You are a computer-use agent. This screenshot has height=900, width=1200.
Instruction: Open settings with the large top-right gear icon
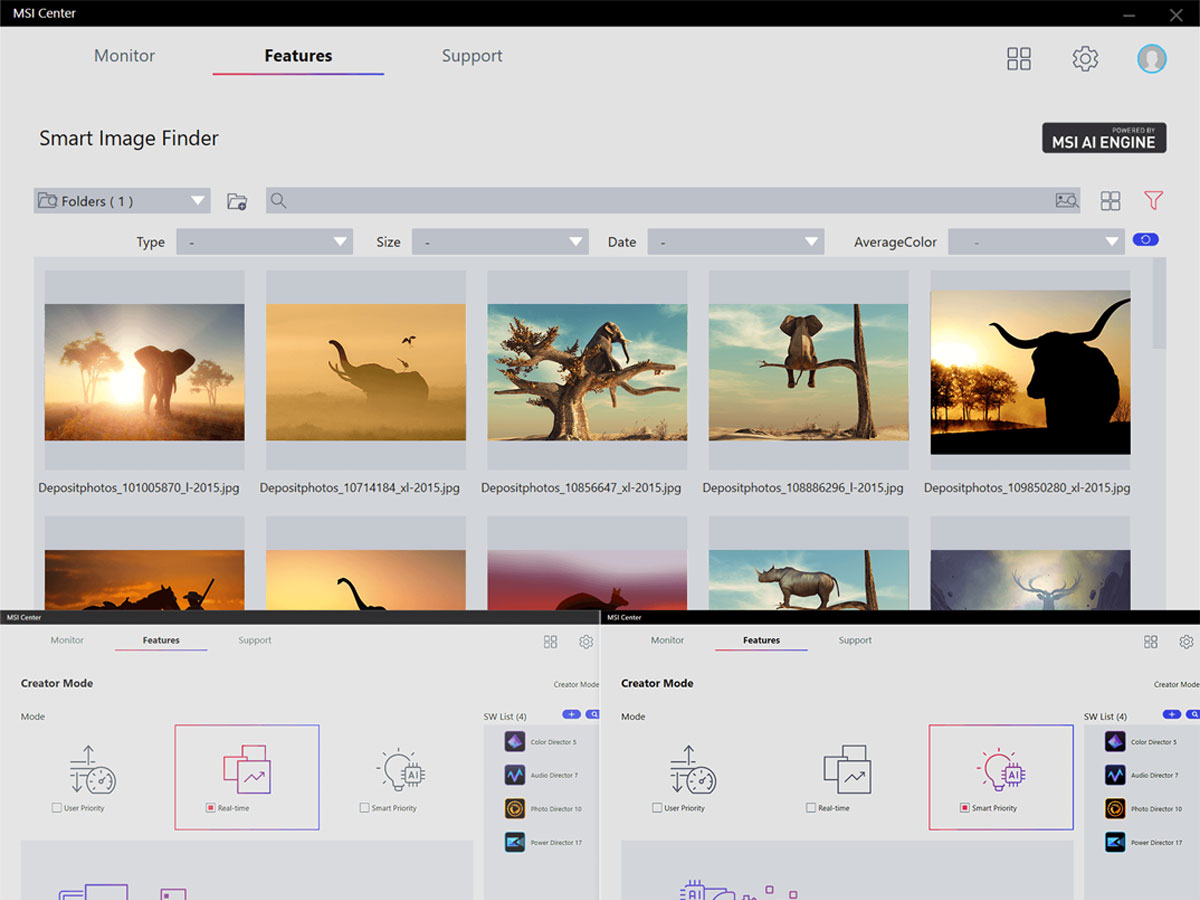point(1085,59)
